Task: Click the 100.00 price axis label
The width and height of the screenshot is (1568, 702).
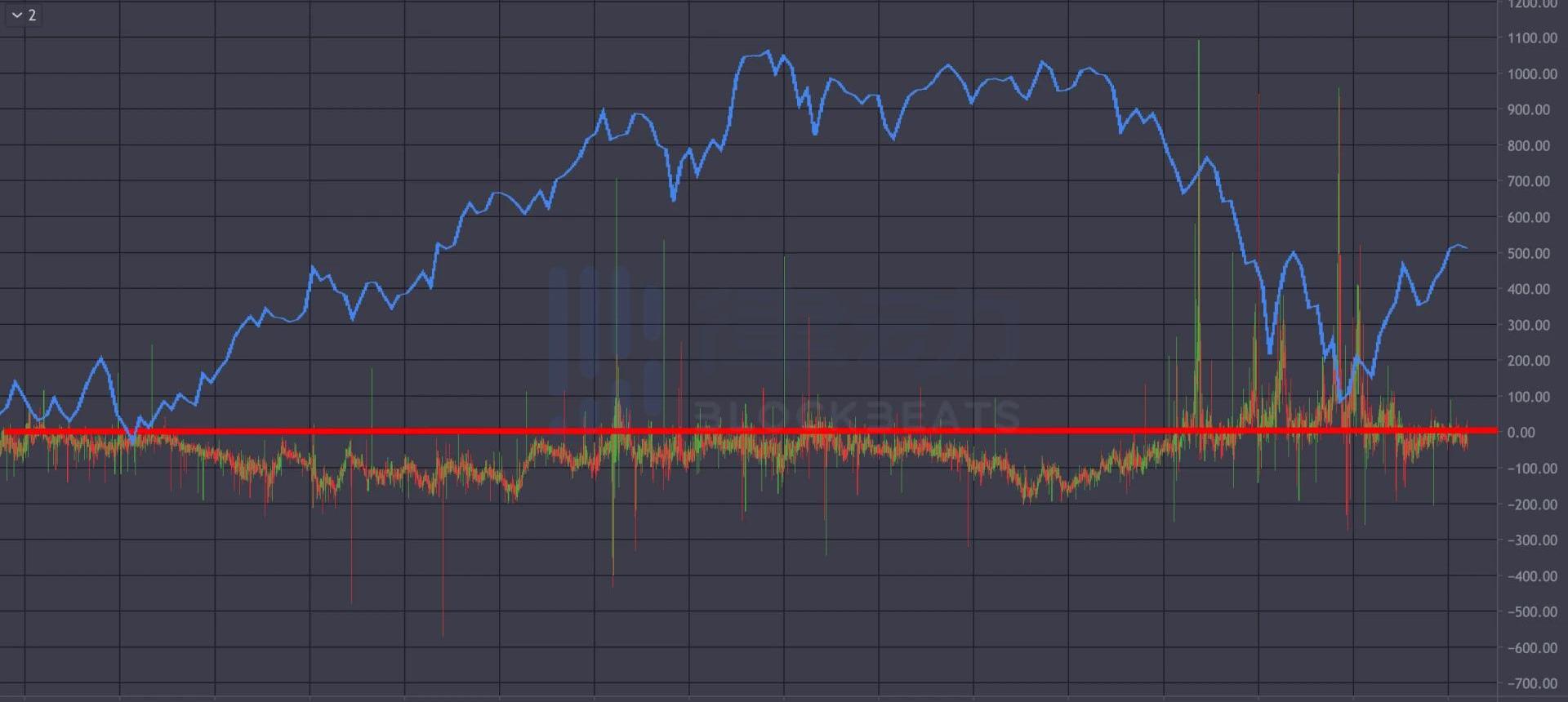Action: [1529, 398]
